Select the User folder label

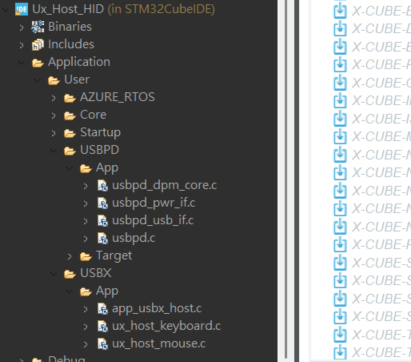77,80
